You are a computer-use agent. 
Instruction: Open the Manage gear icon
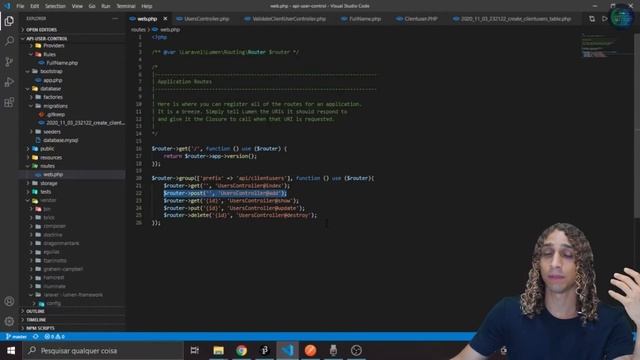point(9,321)
